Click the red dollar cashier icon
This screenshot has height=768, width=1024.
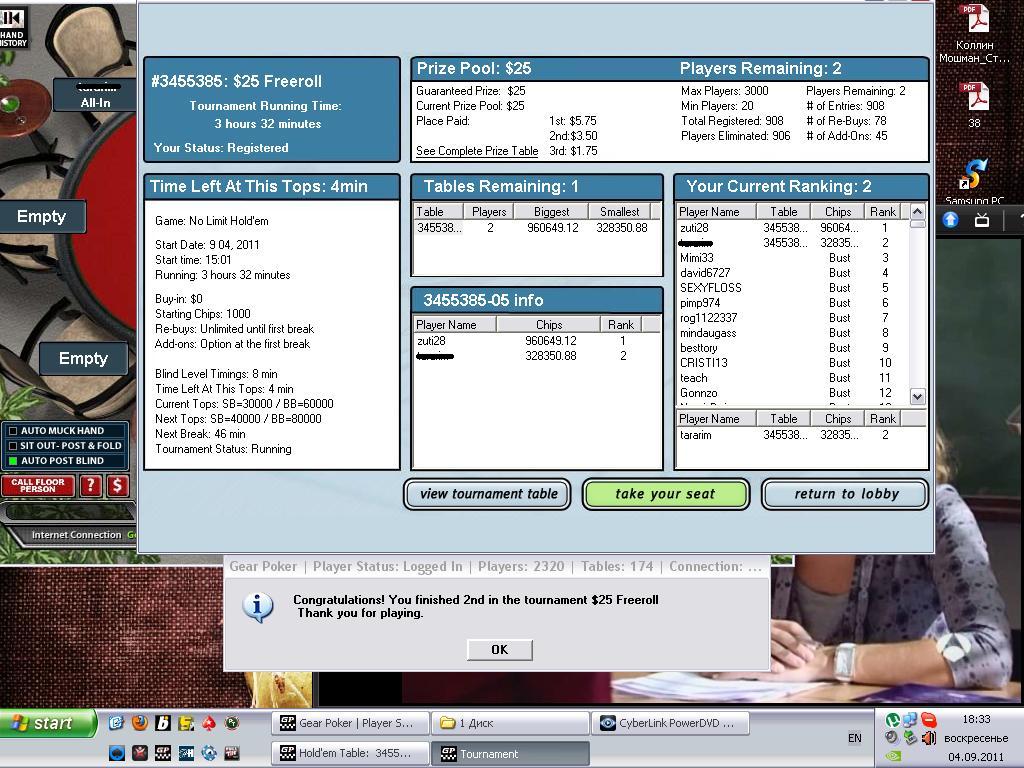coord(118,485)
